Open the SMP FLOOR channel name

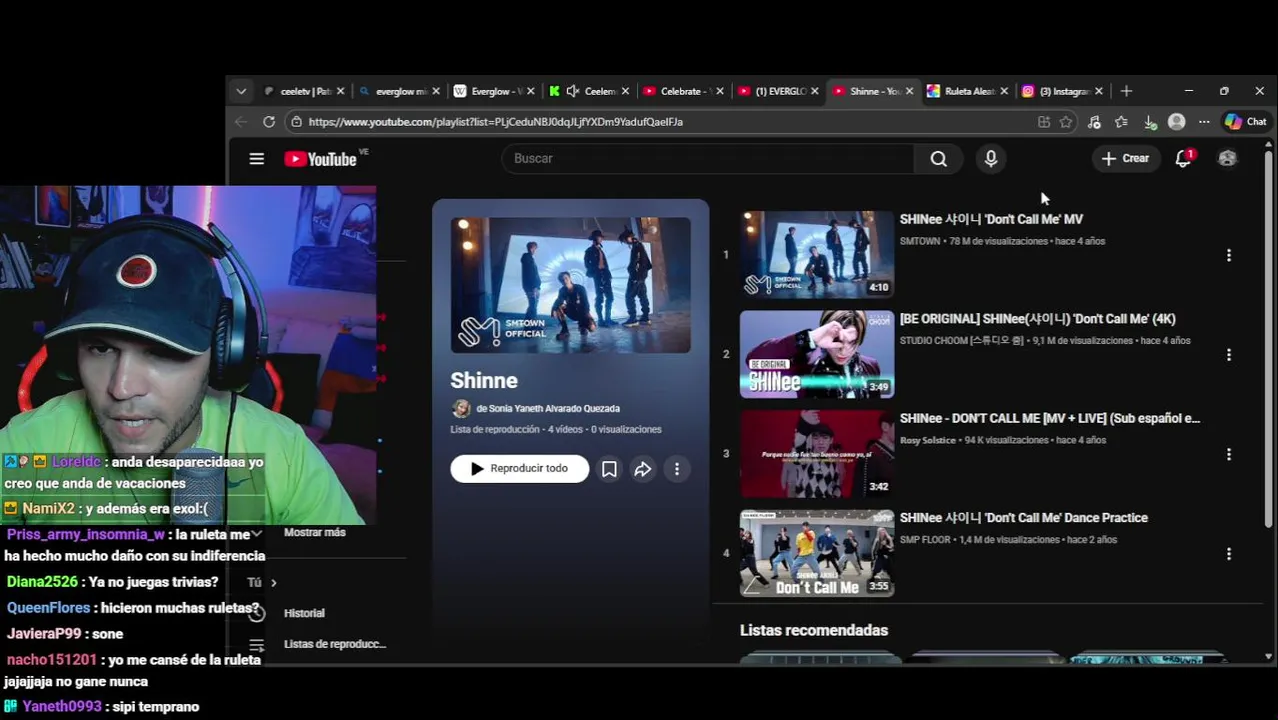click(924, 540)
